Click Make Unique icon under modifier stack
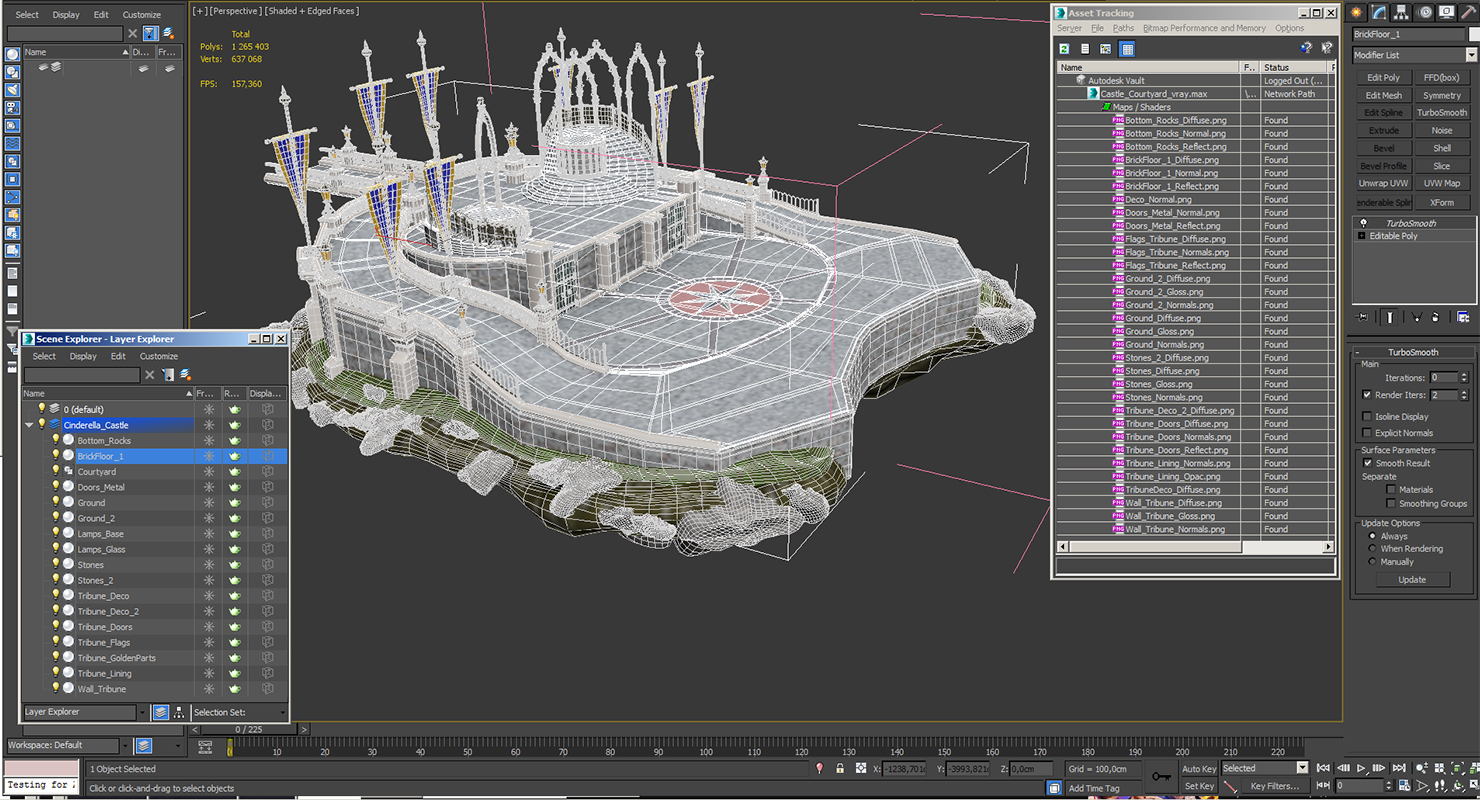 (1417, 317)
